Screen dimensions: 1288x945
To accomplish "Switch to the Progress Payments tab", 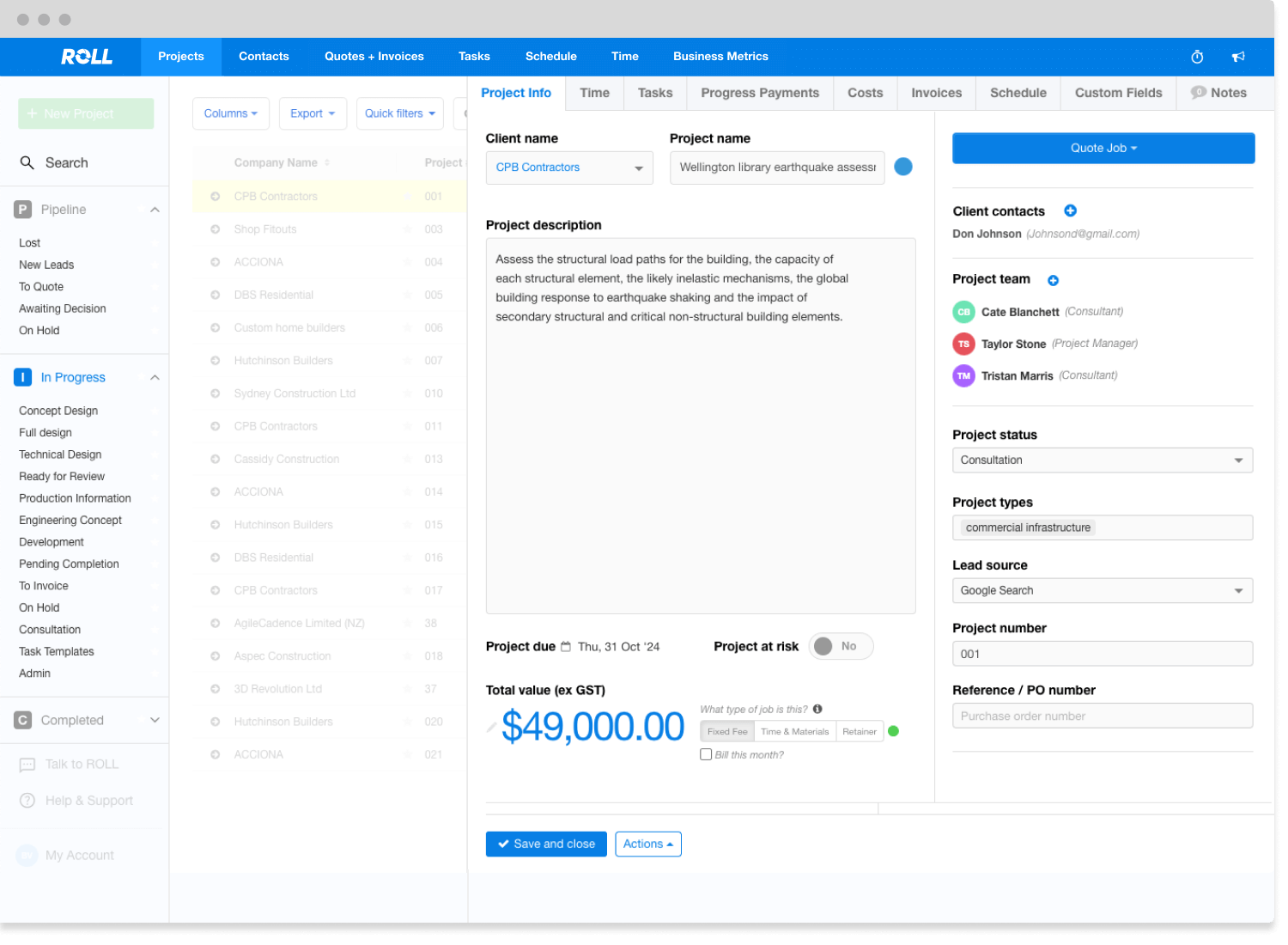I will [760, 93].
